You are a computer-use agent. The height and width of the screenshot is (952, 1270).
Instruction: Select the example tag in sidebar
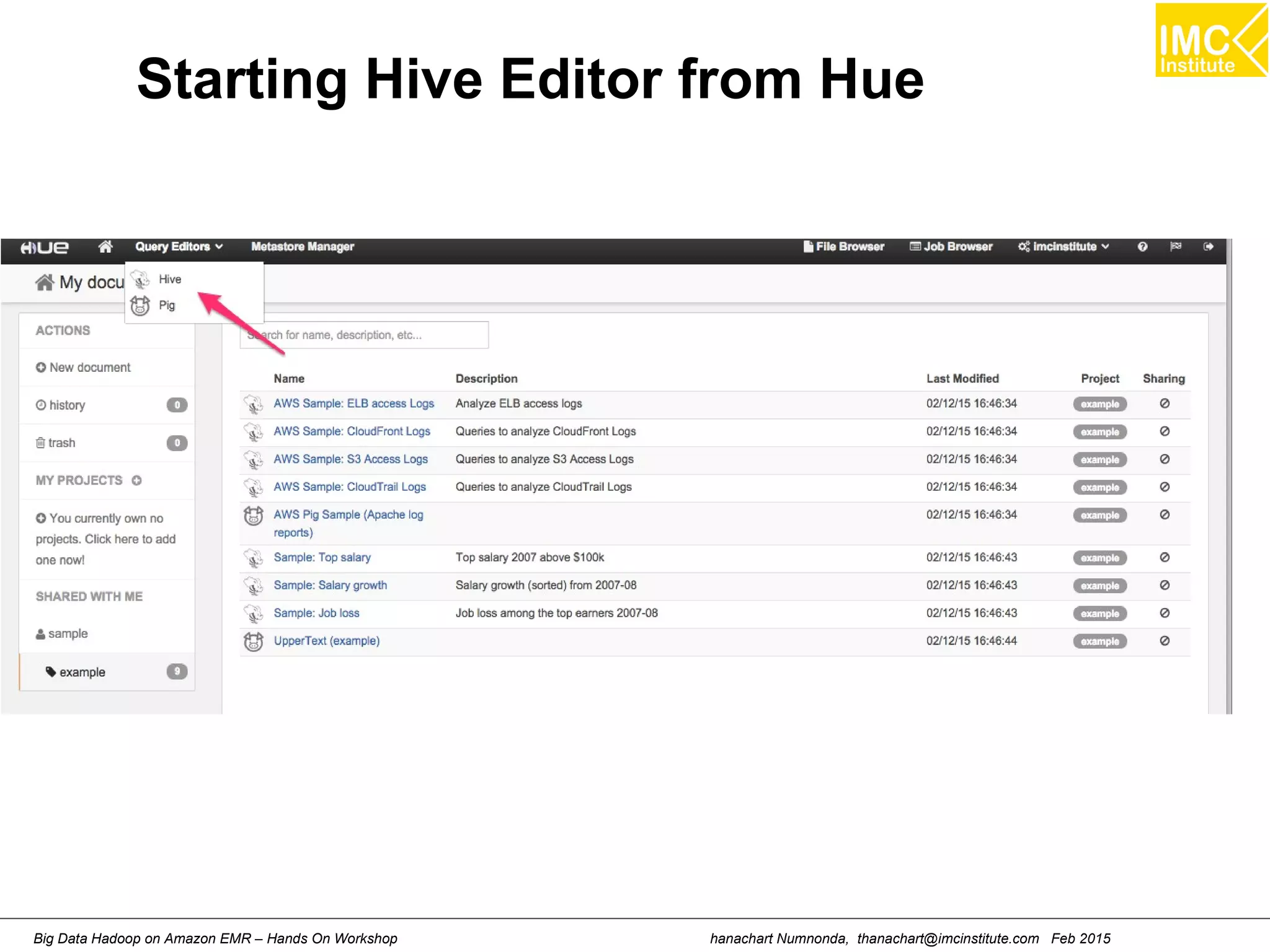(75, 672)
